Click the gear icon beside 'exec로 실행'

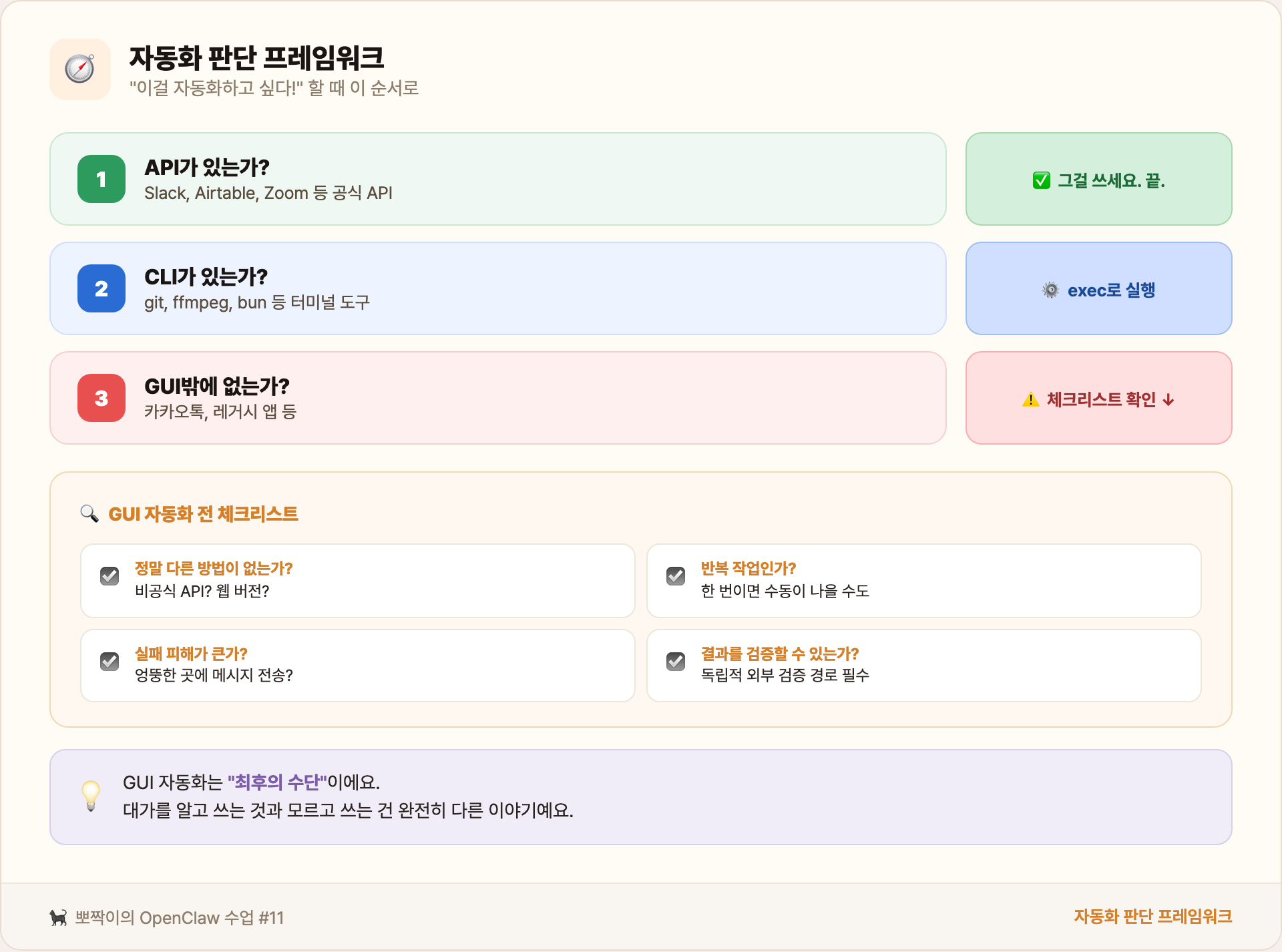[1050, 288]
